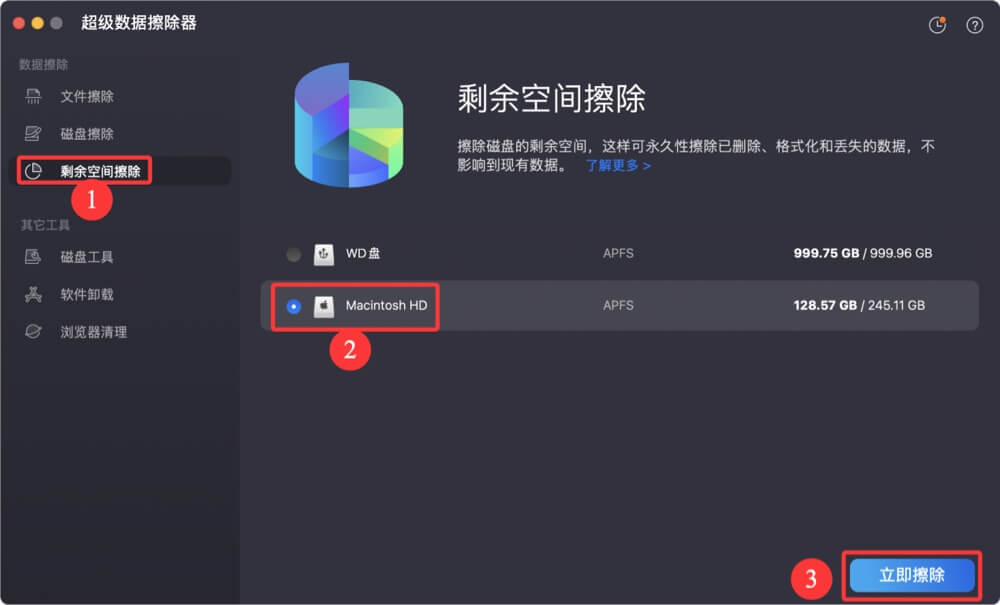Deselect the Macintosh HD disk selector

click(x=293, y=307)
